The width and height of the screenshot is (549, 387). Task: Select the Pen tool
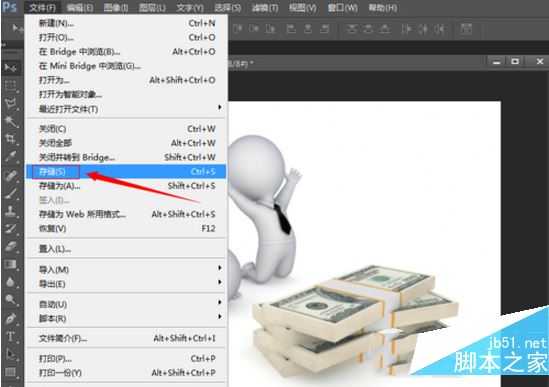click(x=11, y=318)
